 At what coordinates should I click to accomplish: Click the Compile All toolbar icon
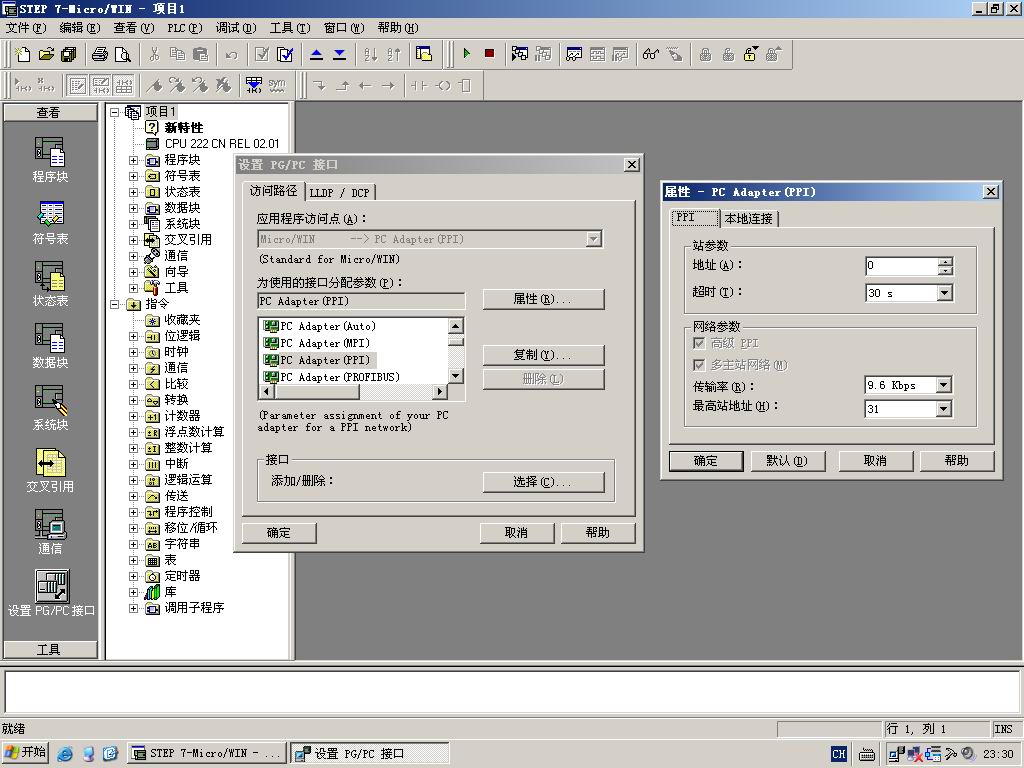click(285, 54)
